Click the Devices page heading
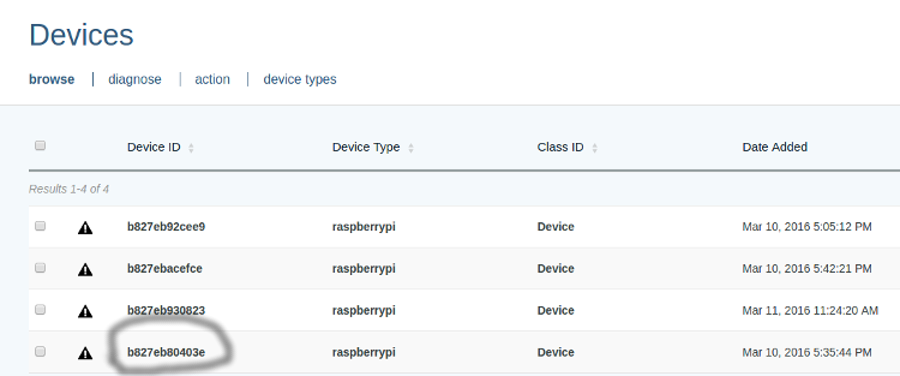 81,35
